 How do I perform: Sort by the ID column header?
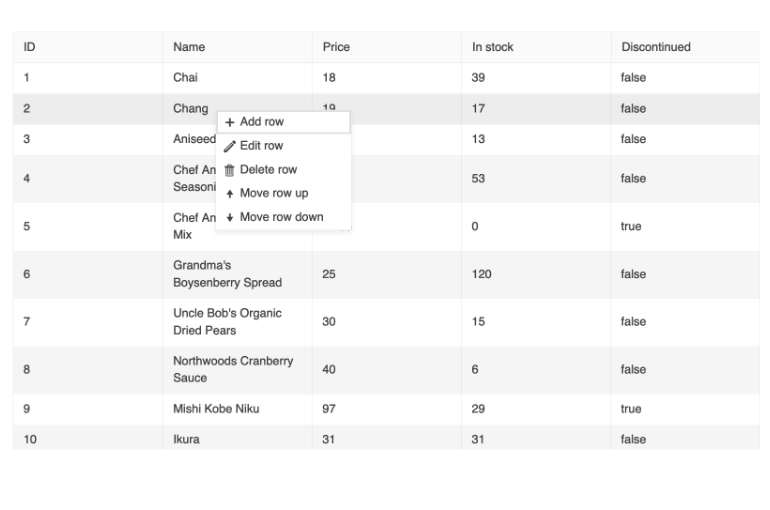tap(30, 47)
